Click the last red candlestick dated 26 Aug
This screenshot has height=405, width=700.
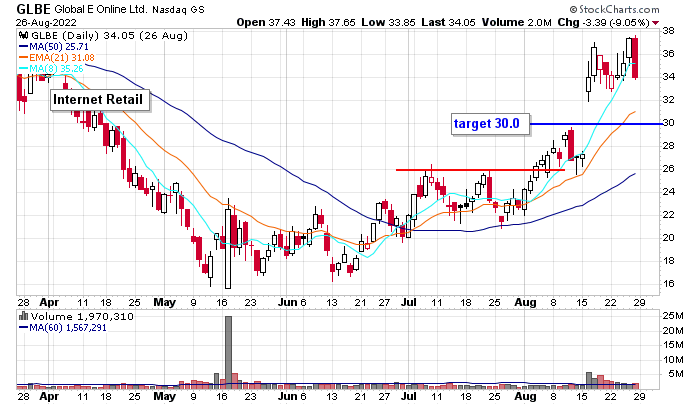[x=635, y=58]
